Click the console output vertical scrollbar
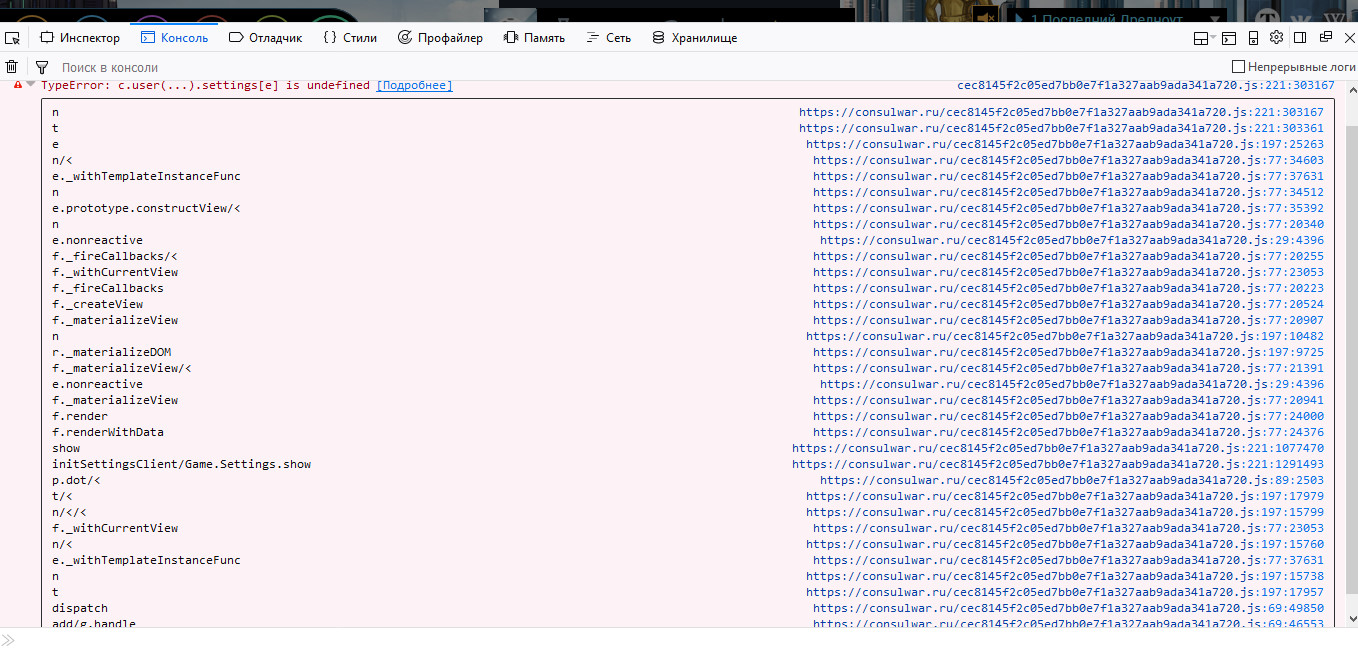 [x=1350, y=350]
